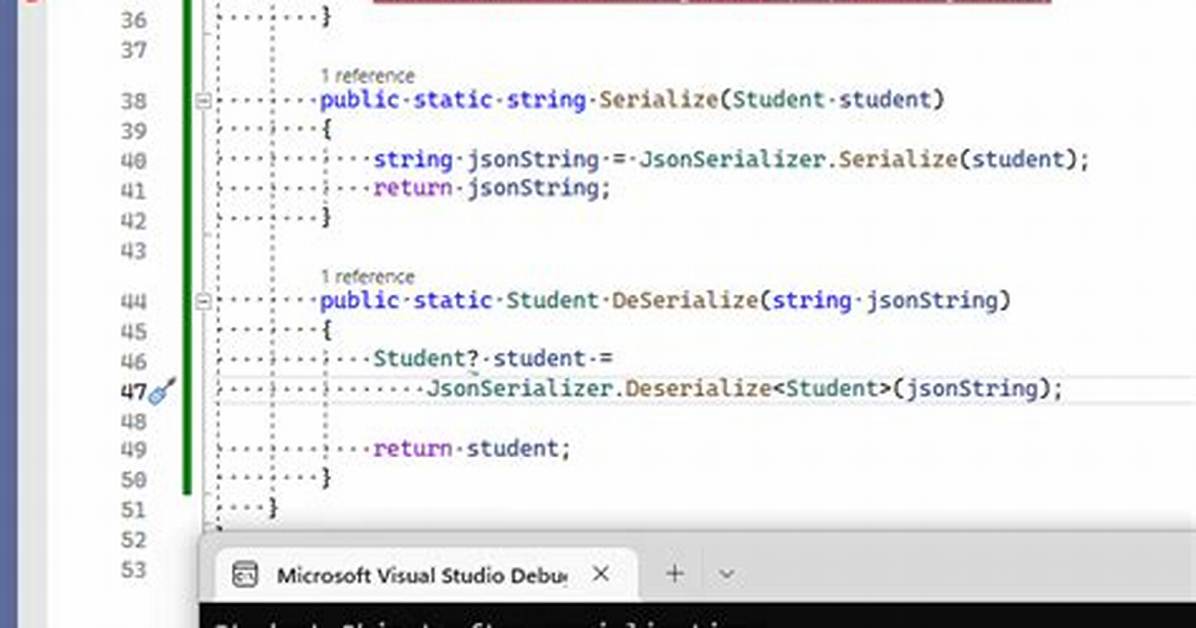This screenshot has width=1196, height=628.
Task: Click the 'DeSerialize' method name on line 44
Action: pyautogui.click(x=686, y=301)
